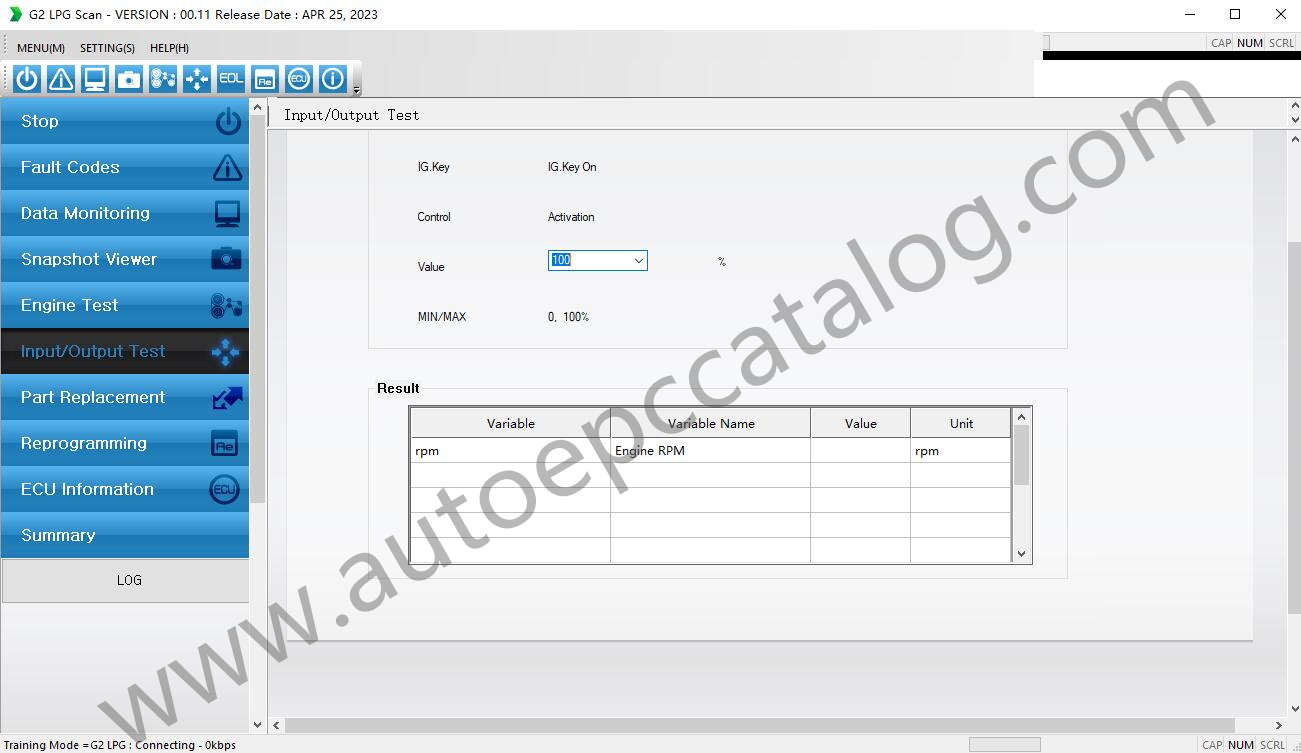Click the ECU toolbar icon
This screenshot has width=1301, height=753.
298,79
